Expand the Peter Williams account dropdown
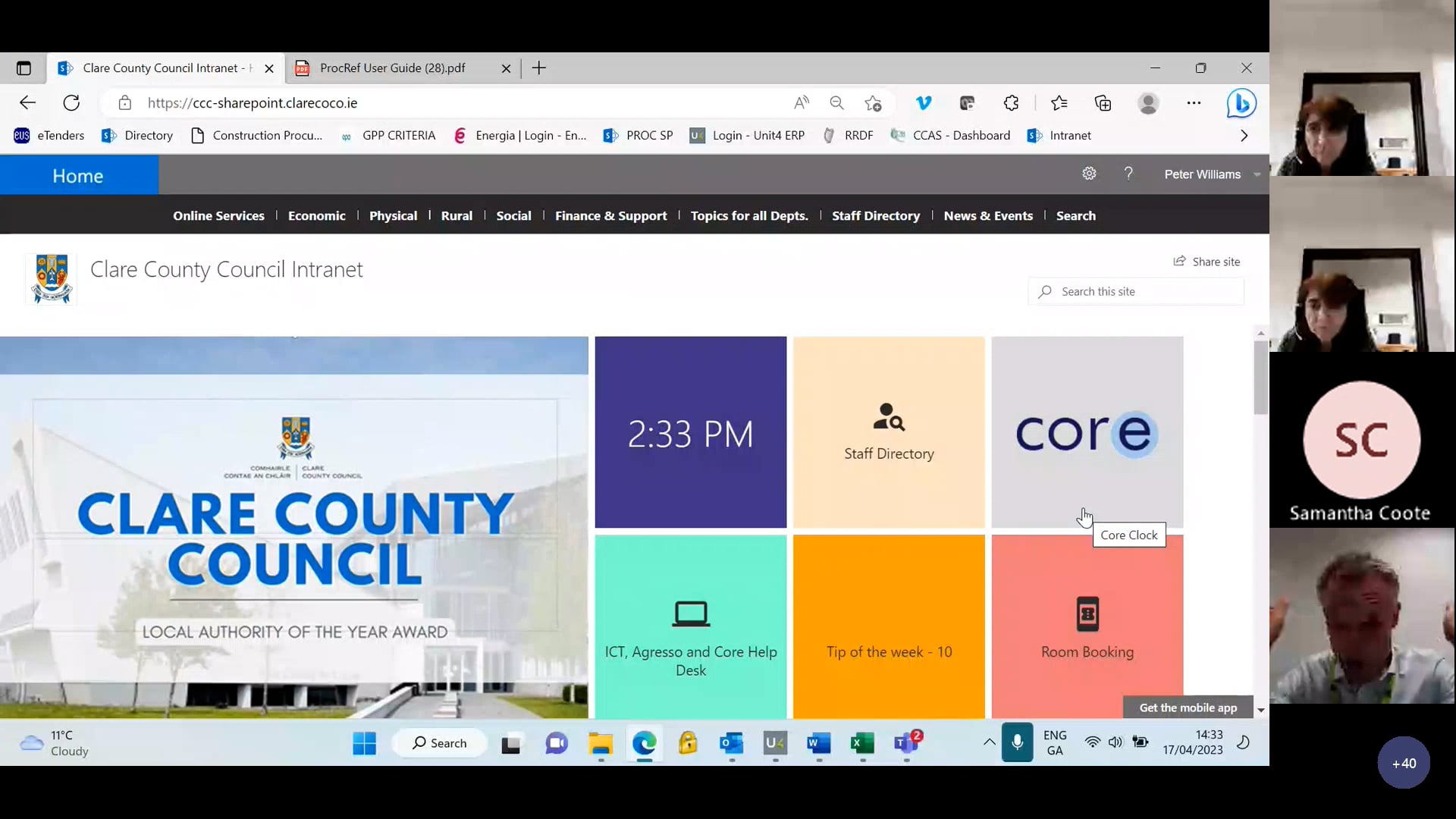 click(1257, 174)
